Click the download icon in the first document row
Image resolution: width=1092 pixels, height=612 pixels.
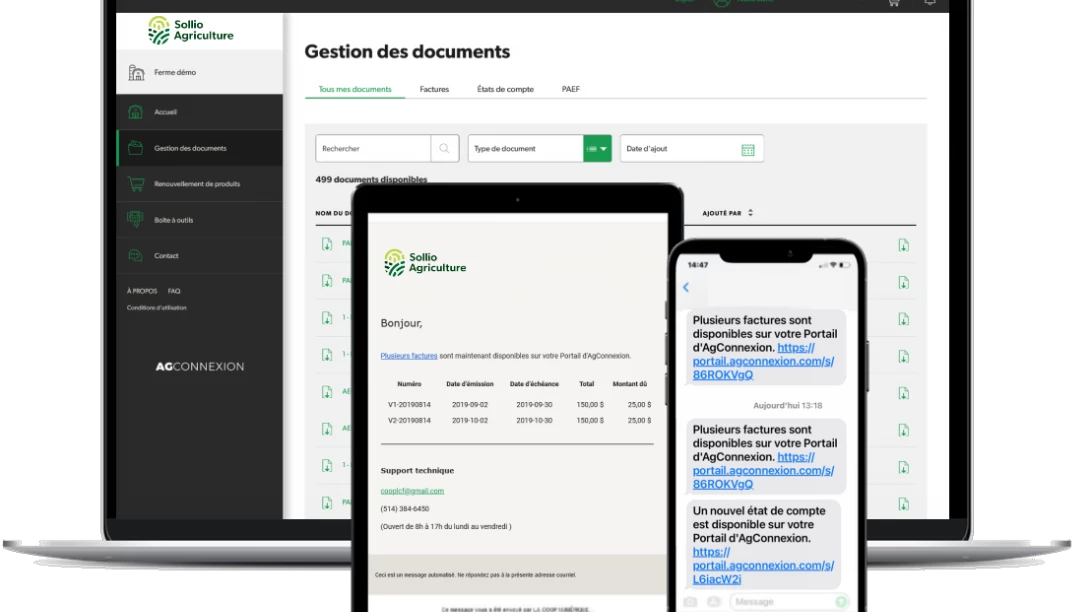tap(903, 245)
